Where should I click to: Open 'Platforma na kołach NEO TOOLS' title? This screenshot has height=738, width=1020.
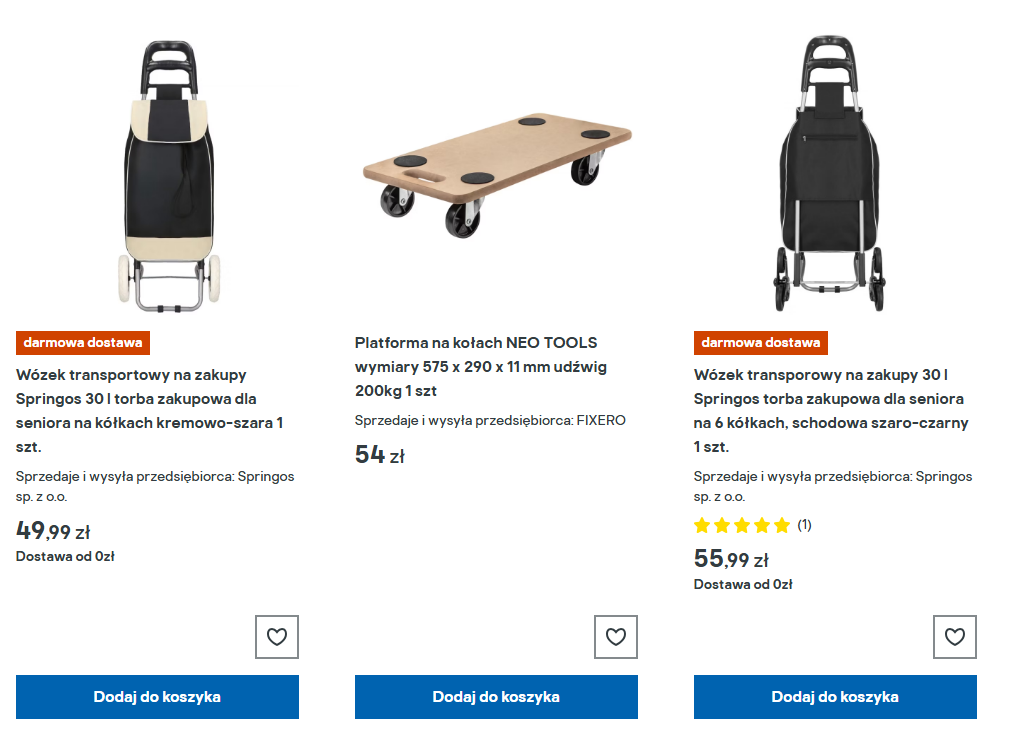point(481,367)
